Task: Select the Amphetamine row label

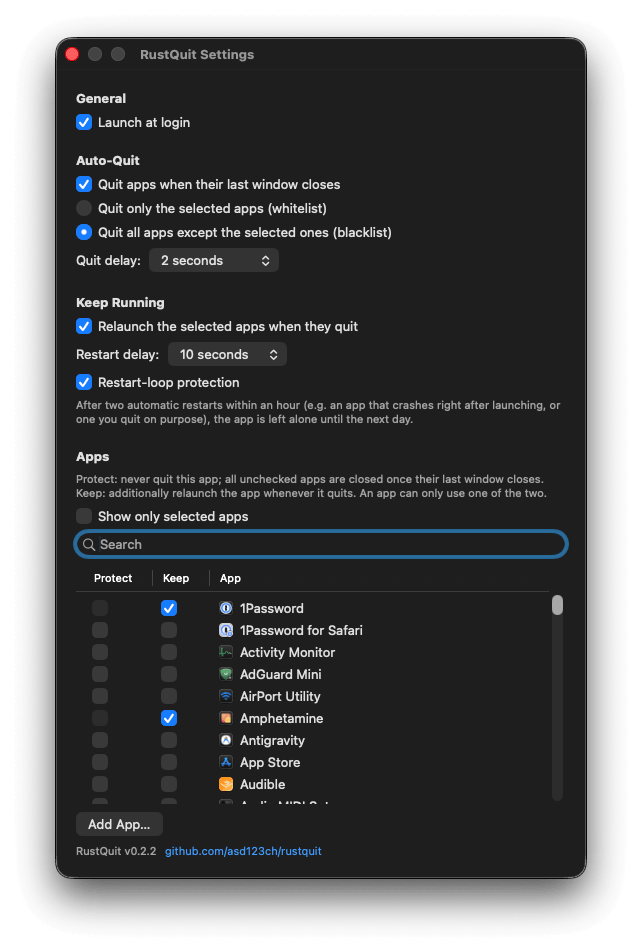Action: 281,718
